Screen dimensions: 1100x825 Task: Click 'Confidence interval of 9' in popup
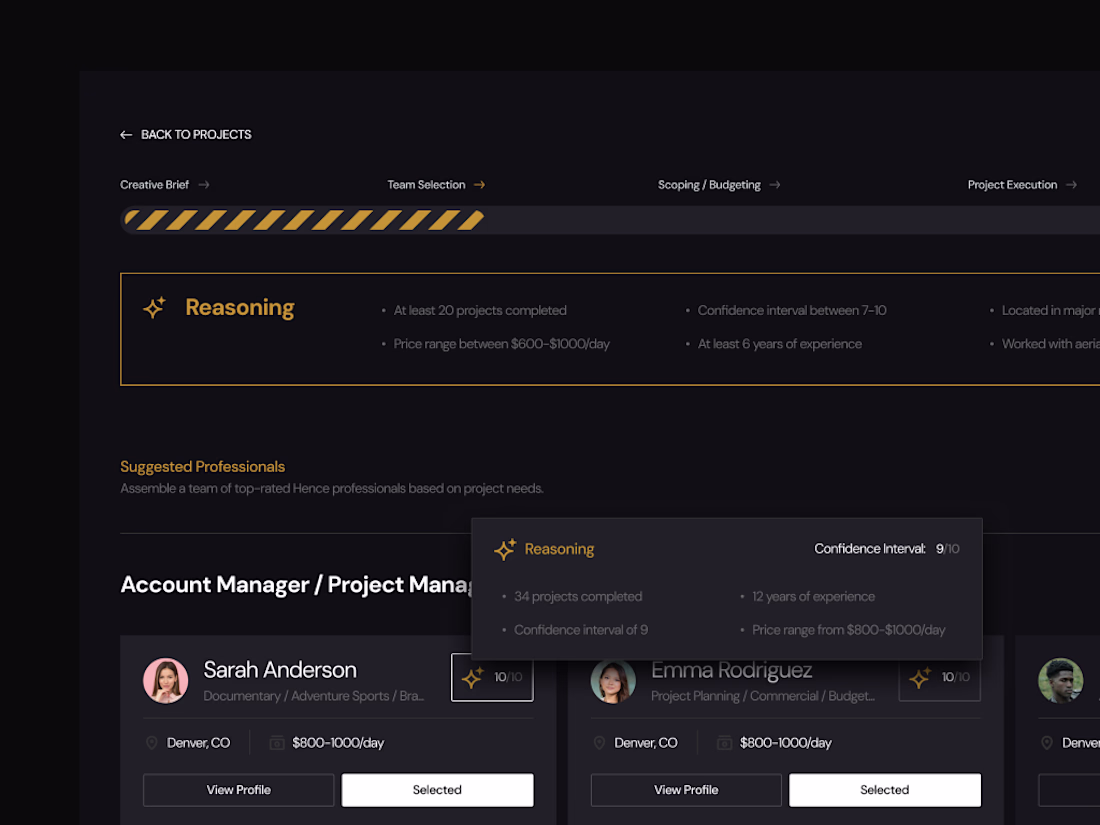(581, 630)
